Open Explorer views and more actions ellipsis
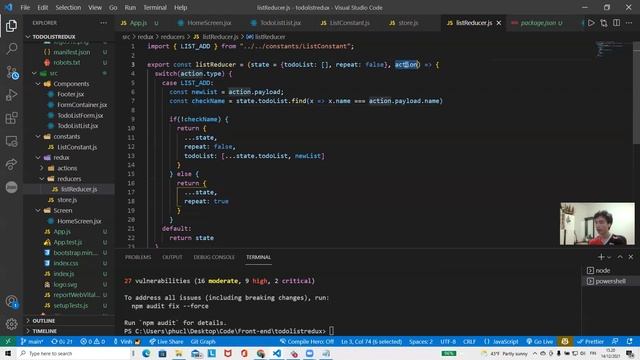This screenshot has width=640, height=360. pos(104,23)
